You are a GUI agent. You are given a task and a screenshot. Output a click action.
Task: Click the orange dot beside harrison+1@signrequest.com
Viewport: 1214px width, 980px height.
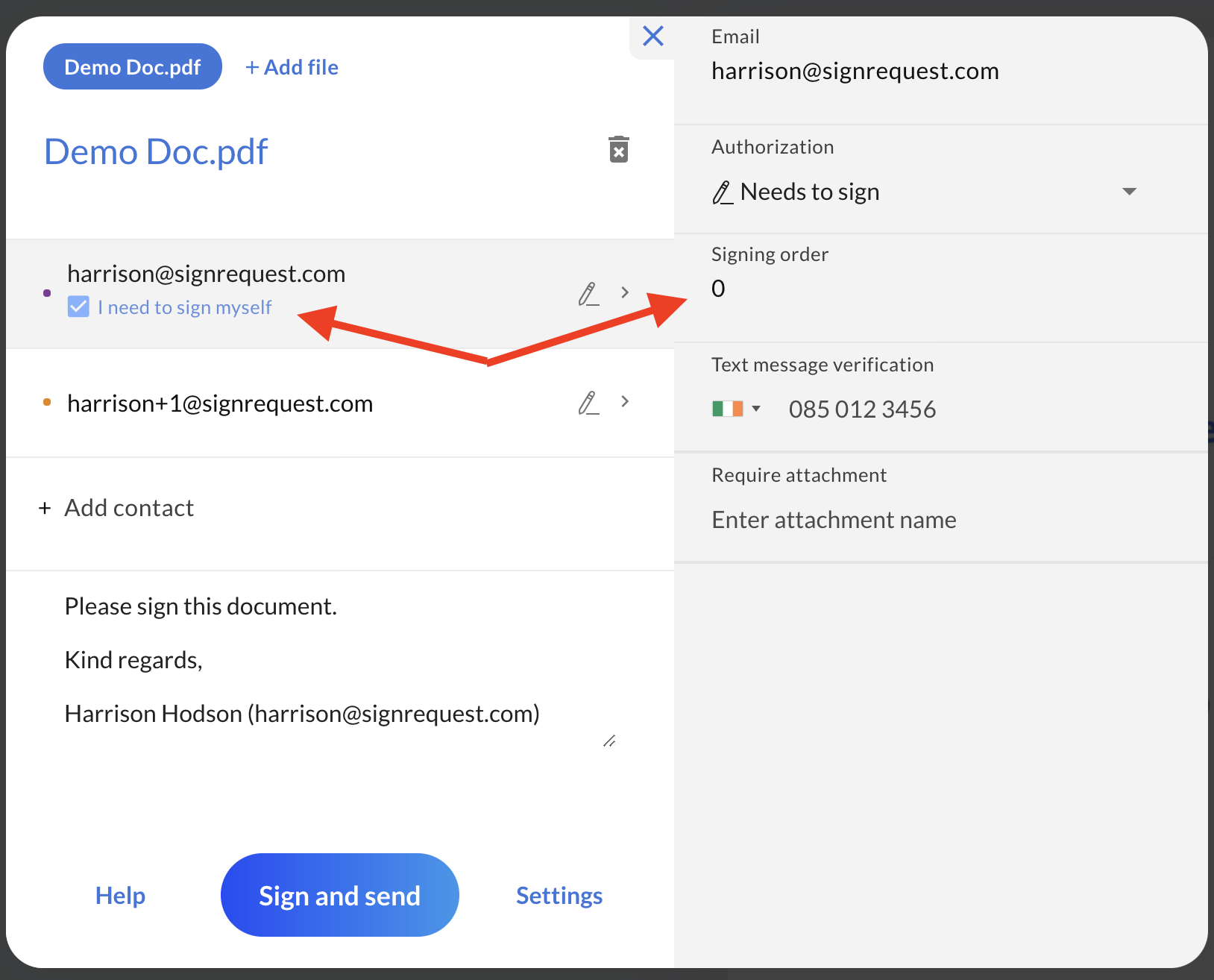coord(47,402)
